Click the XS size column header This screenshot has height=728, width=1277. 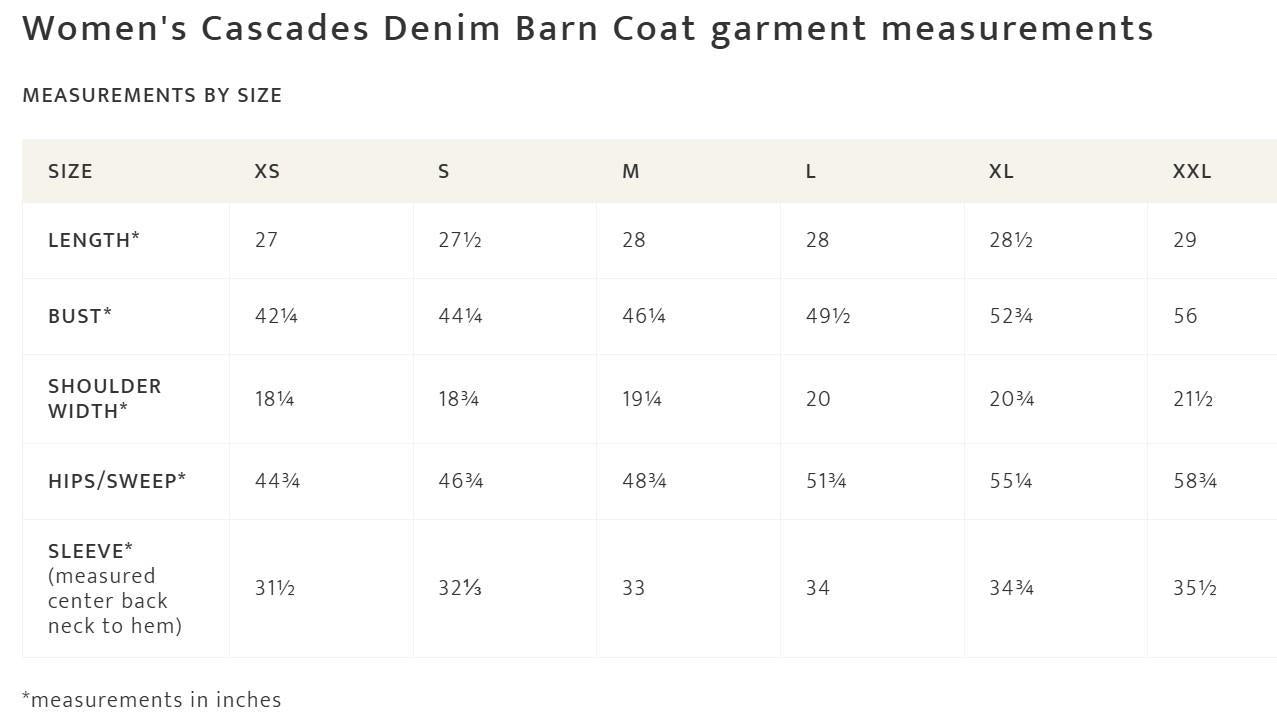coord(267,171)
